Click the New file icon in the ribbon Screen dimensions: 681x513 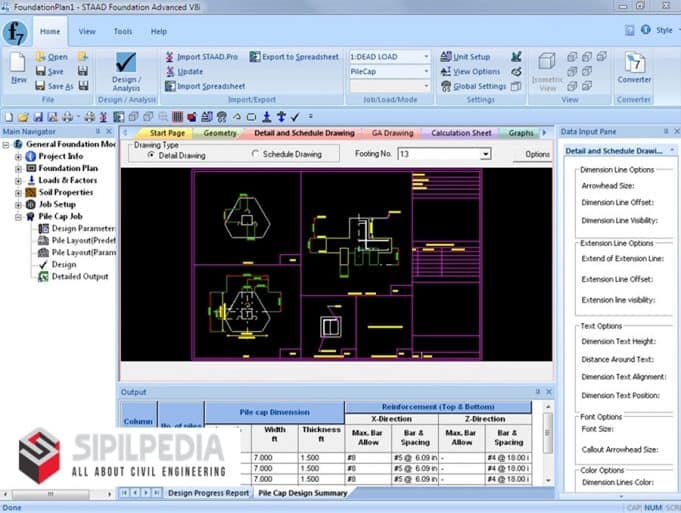(18, 65)
